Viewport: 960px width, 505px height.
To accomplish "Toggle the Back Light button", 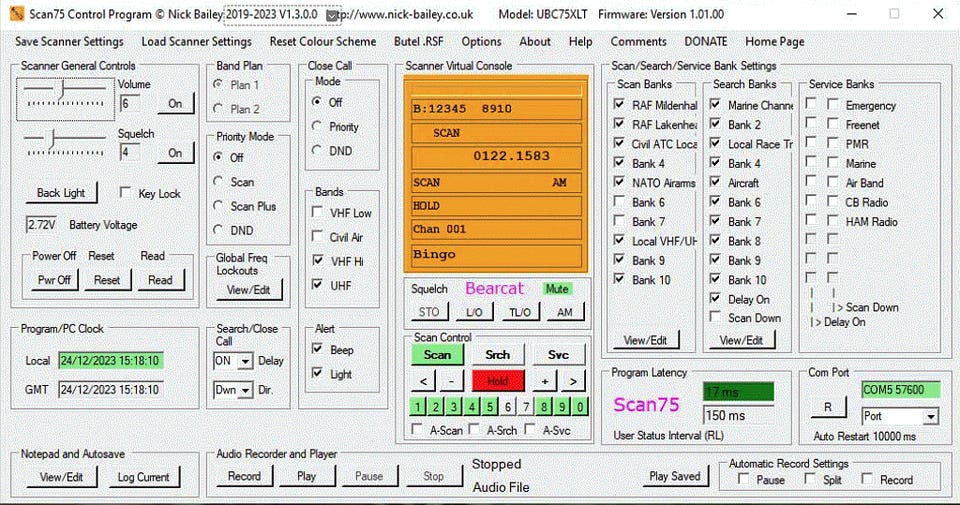I will 61,193.
